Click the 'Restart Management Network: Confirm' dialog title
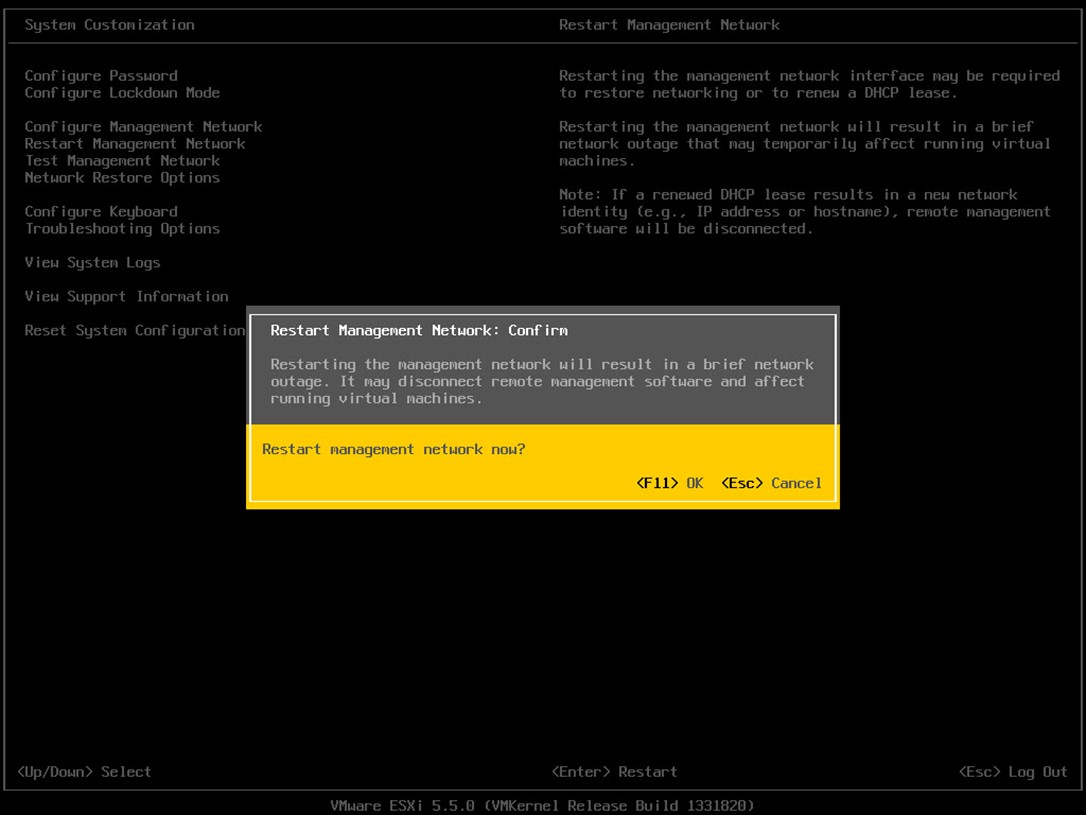The width and height of the screenshot is (1086, 815). (419, 330)
